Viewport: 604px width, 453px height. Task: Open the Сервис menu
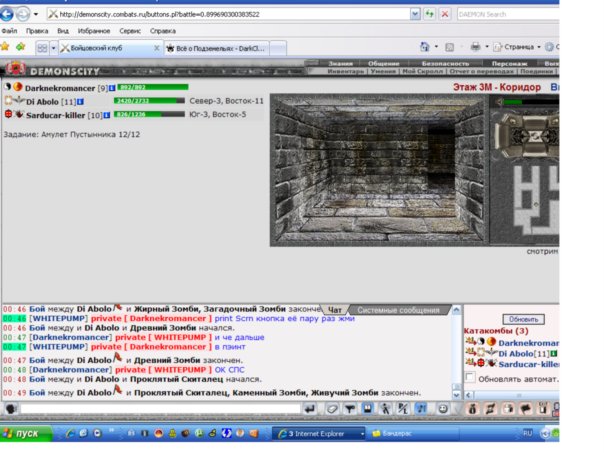(130, 31)
